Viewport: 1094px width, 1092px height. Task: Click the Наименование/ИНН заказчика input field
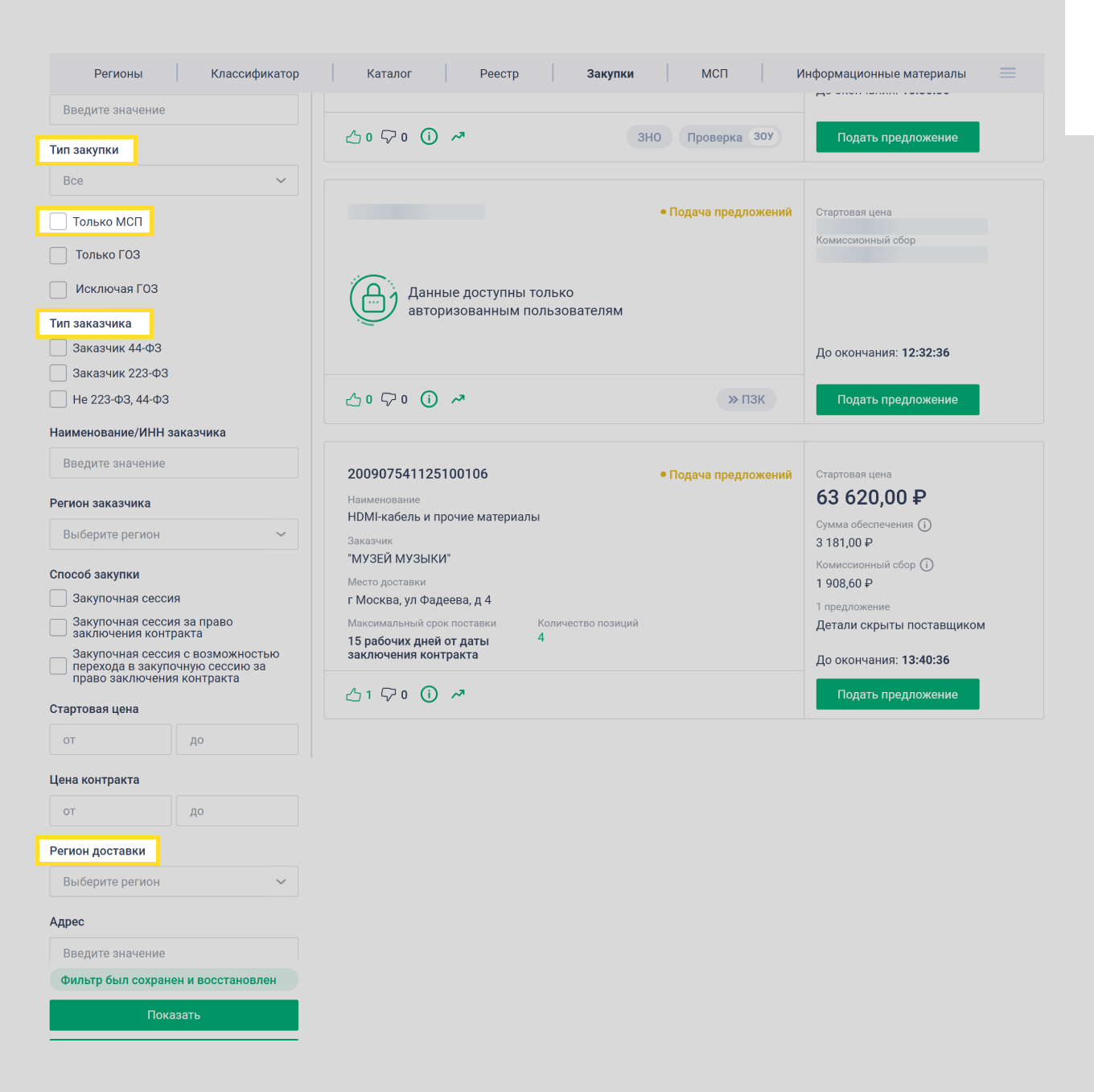click(174, 464)
